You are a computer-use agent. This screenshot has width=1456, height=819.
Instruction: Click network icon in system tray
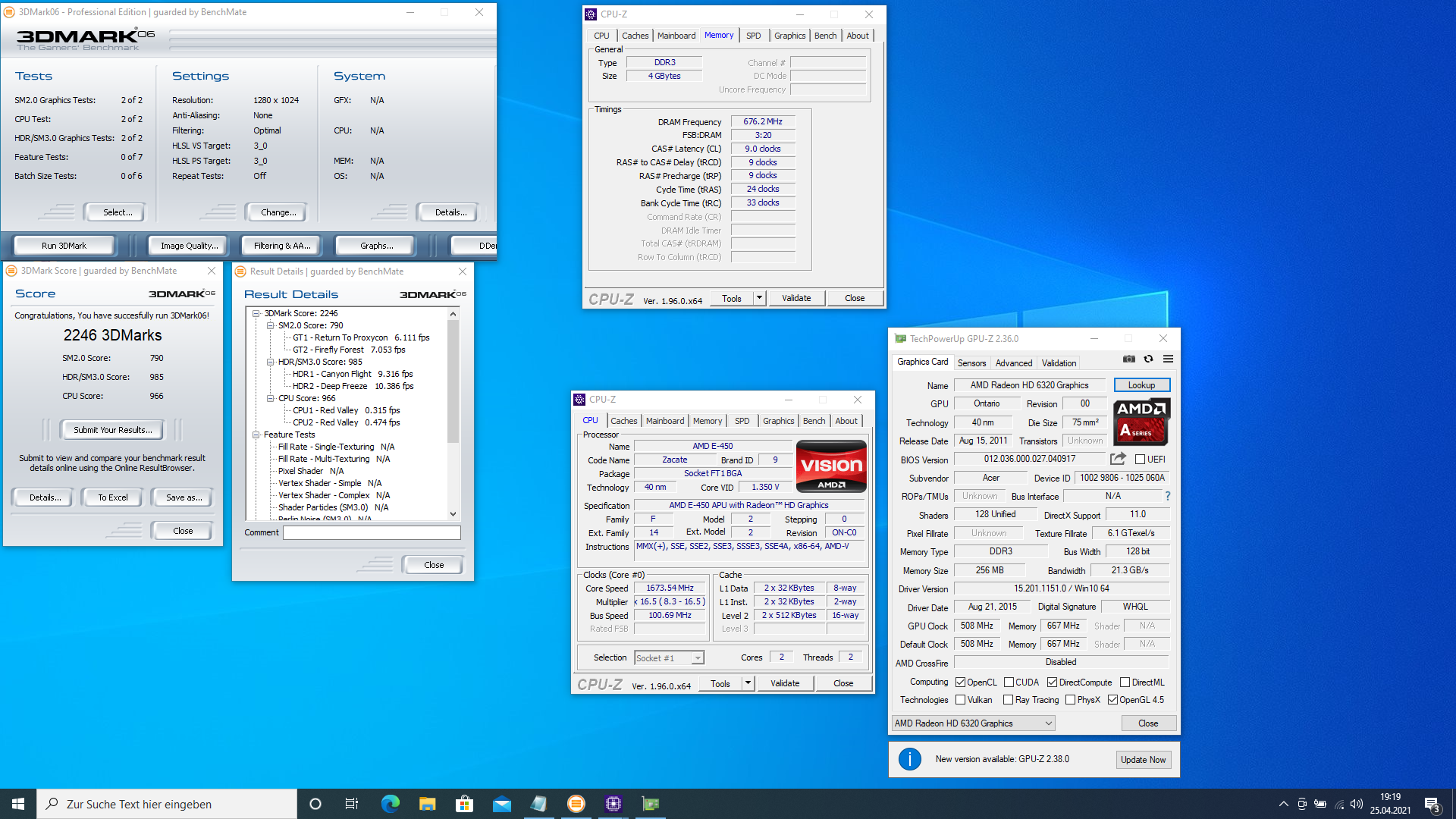coord(1338,804)
